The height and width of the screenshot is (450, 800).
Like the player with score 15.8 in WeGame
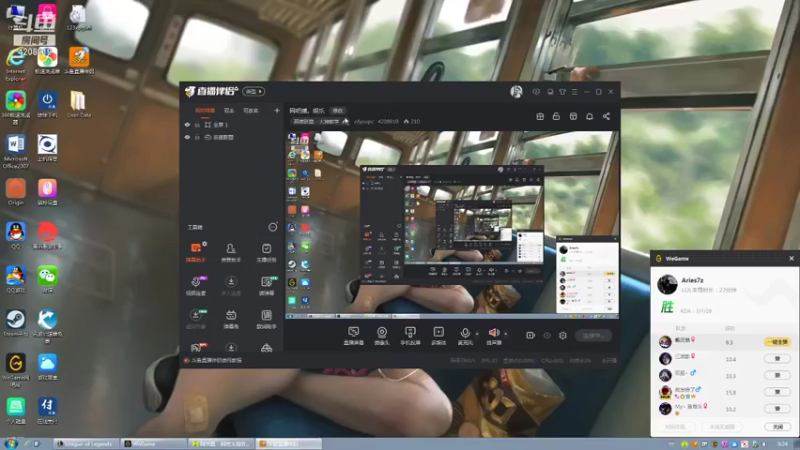point(777,392)
